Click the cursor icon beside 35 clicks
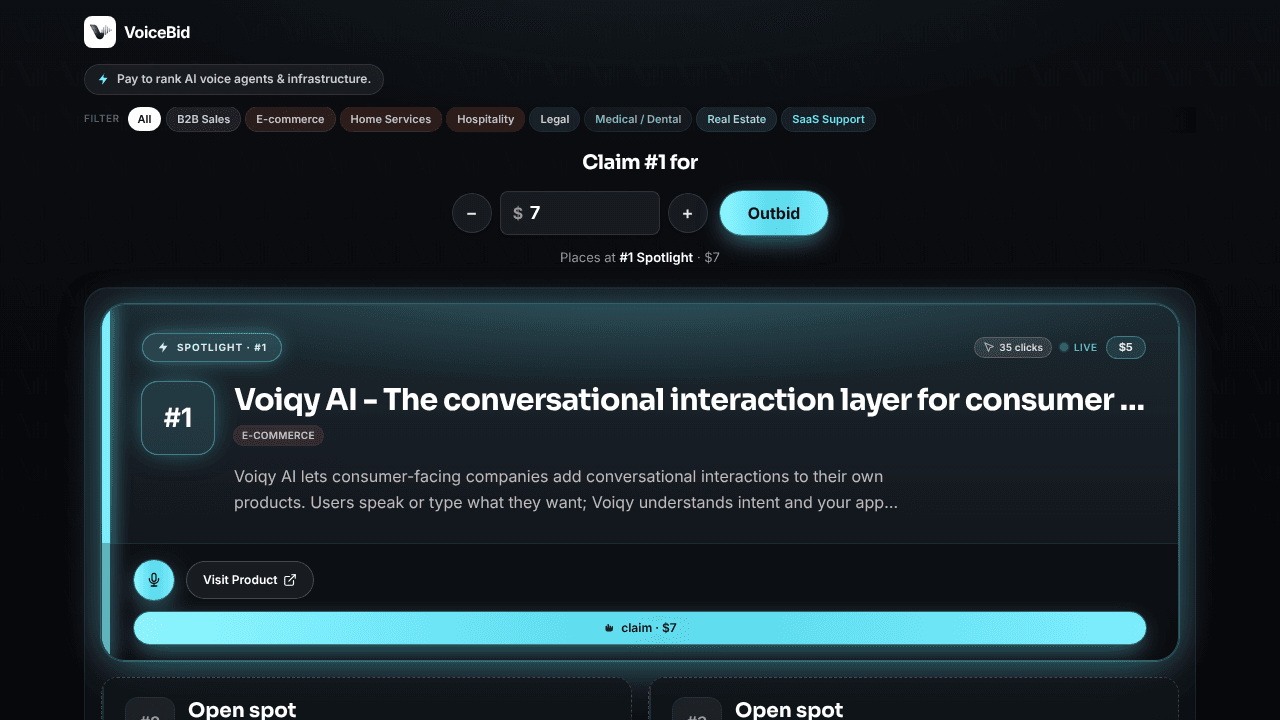The width and height of the screenshot is (1280, 720). click(x=989, y=347)
